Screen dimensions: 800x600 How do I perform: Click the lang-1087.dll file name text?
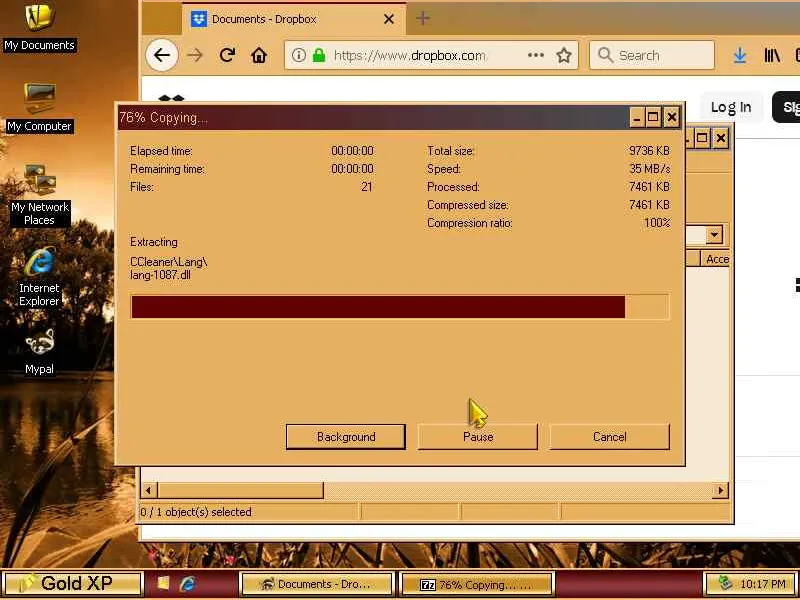160,275
